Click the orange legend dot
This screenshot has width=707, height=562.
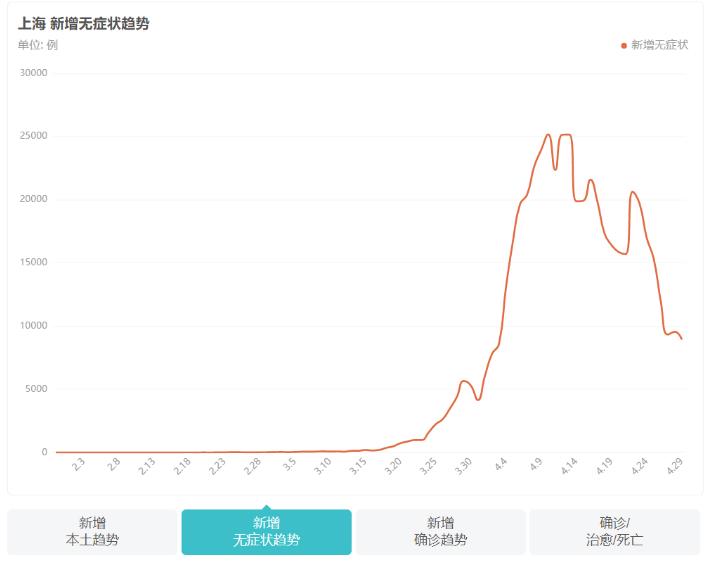(624, 45)
